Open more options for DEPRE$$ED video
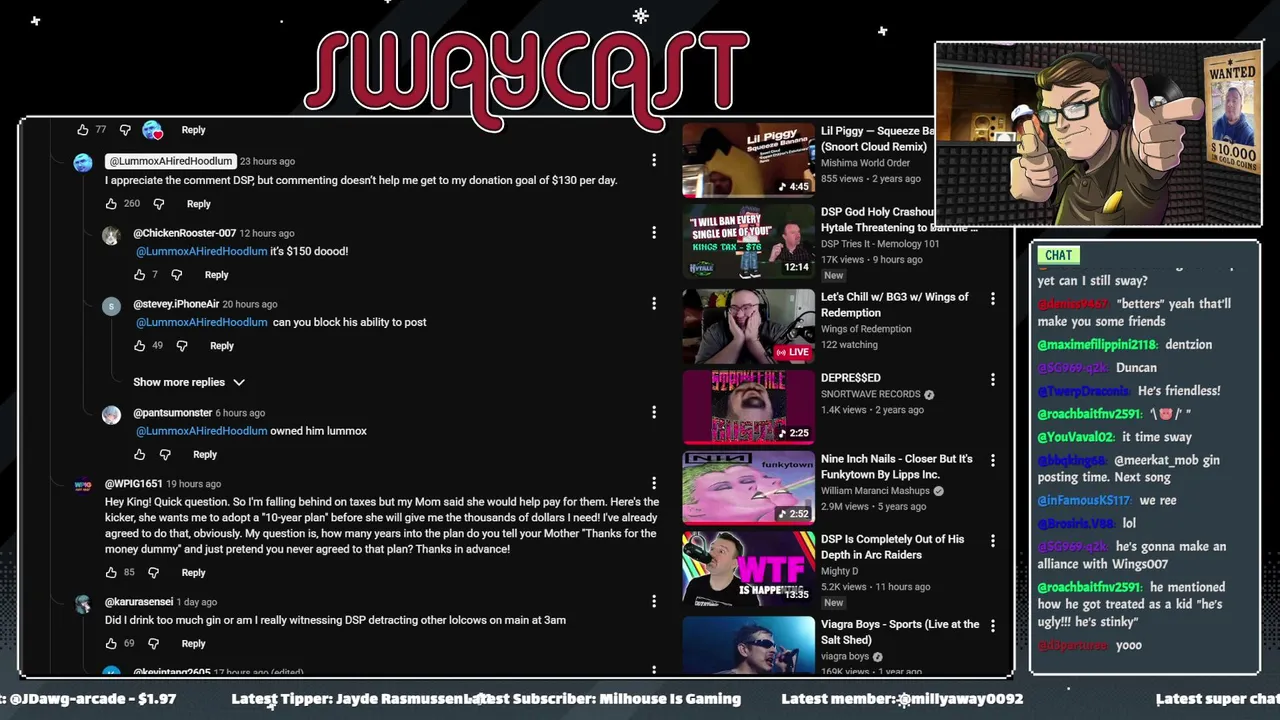The image size is (1280, 720). click(993, 380)
